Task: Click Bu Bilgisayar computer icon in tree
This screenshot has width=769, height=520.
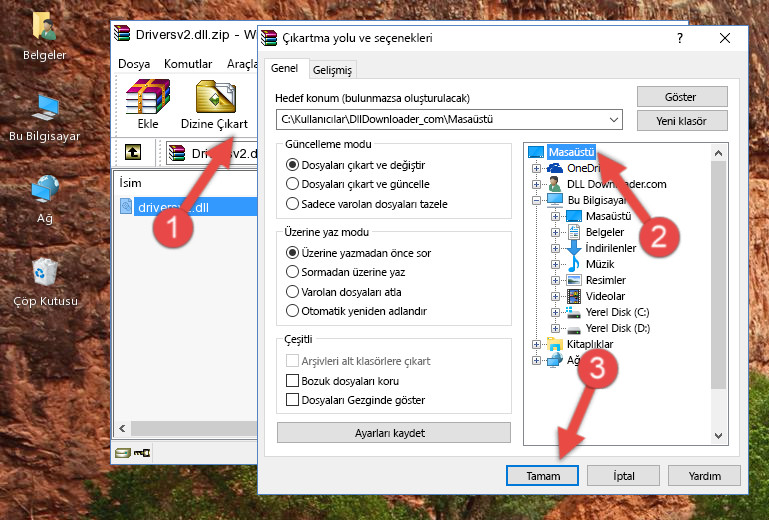Action: [555, 200]
